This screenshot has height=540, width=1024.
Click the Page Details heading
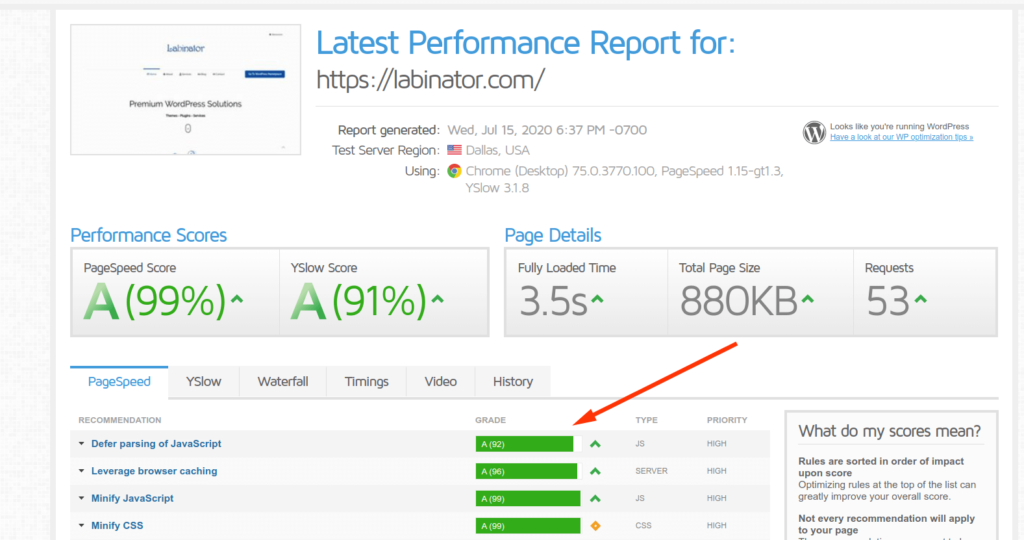tap(552, 235)
